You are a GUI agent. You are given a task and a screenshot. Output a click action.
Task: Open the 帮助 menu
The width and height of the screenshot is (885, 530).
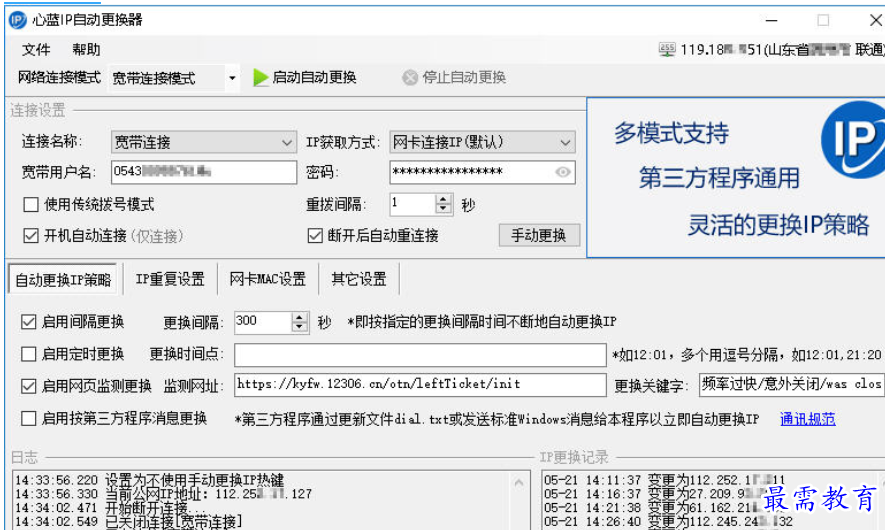[x=86, y=50]
